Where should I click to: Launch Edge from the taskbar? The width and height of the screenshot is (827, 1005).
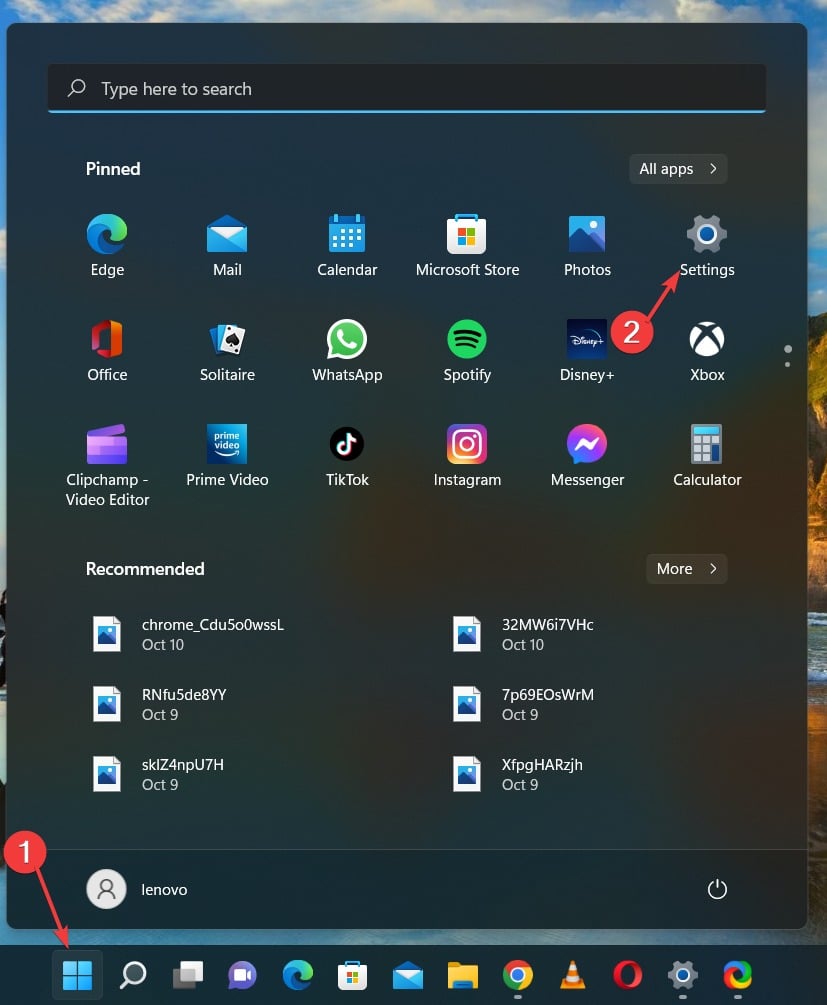click(x=297, y=975)
